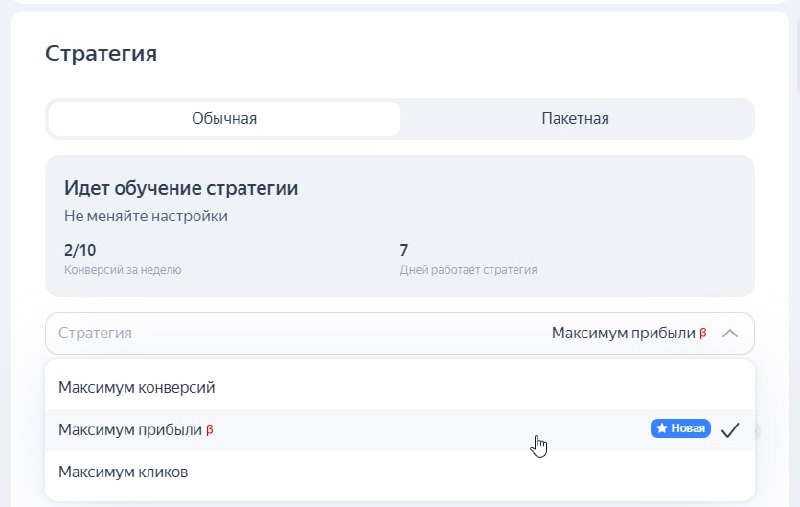The width and height of the screenshot is (800, 507).
Task: Switch to the Обычная strategy tab
Action: [x=224, y=119]
